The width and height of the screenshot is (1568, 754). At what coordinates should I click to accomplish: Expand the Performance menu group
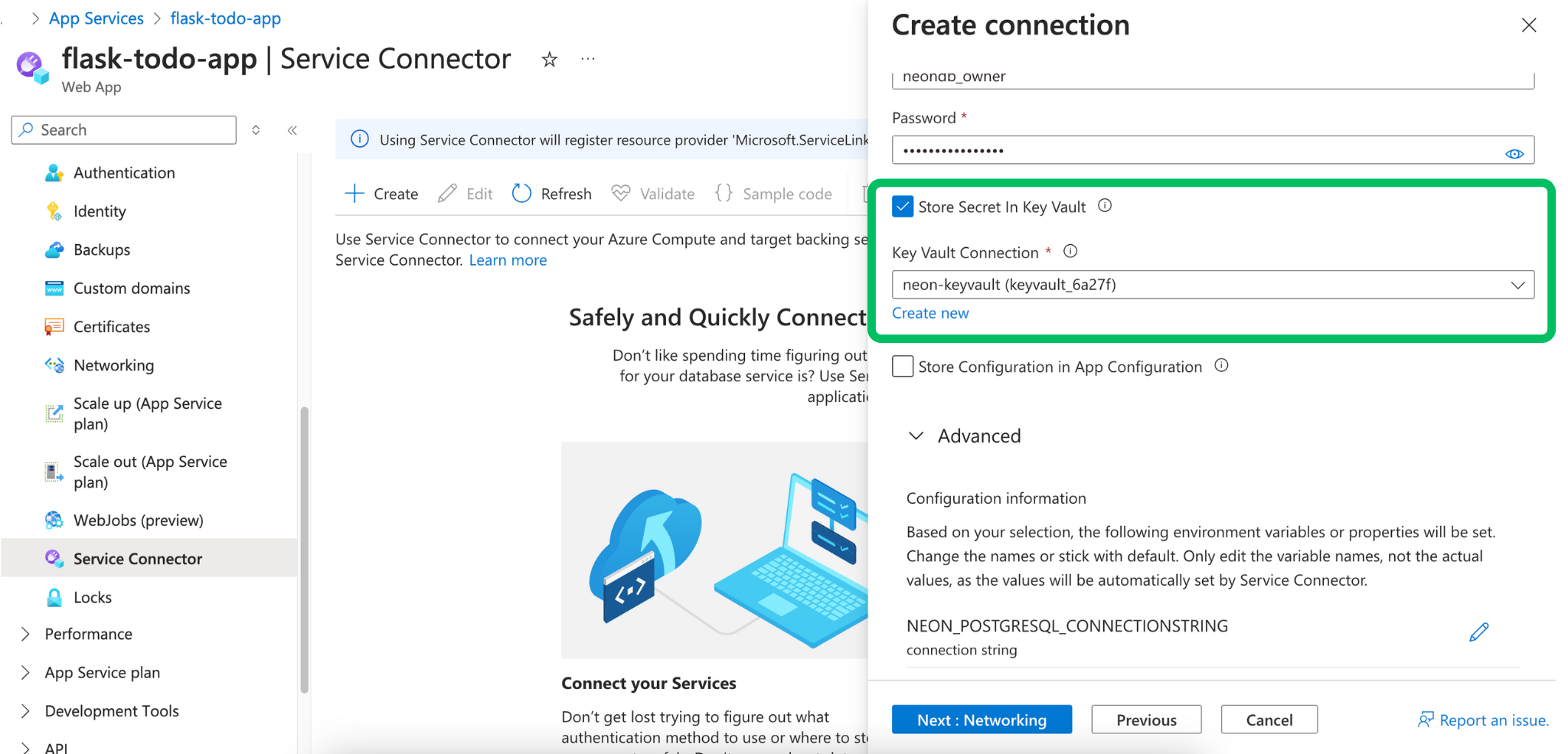[x=25, y=634]
